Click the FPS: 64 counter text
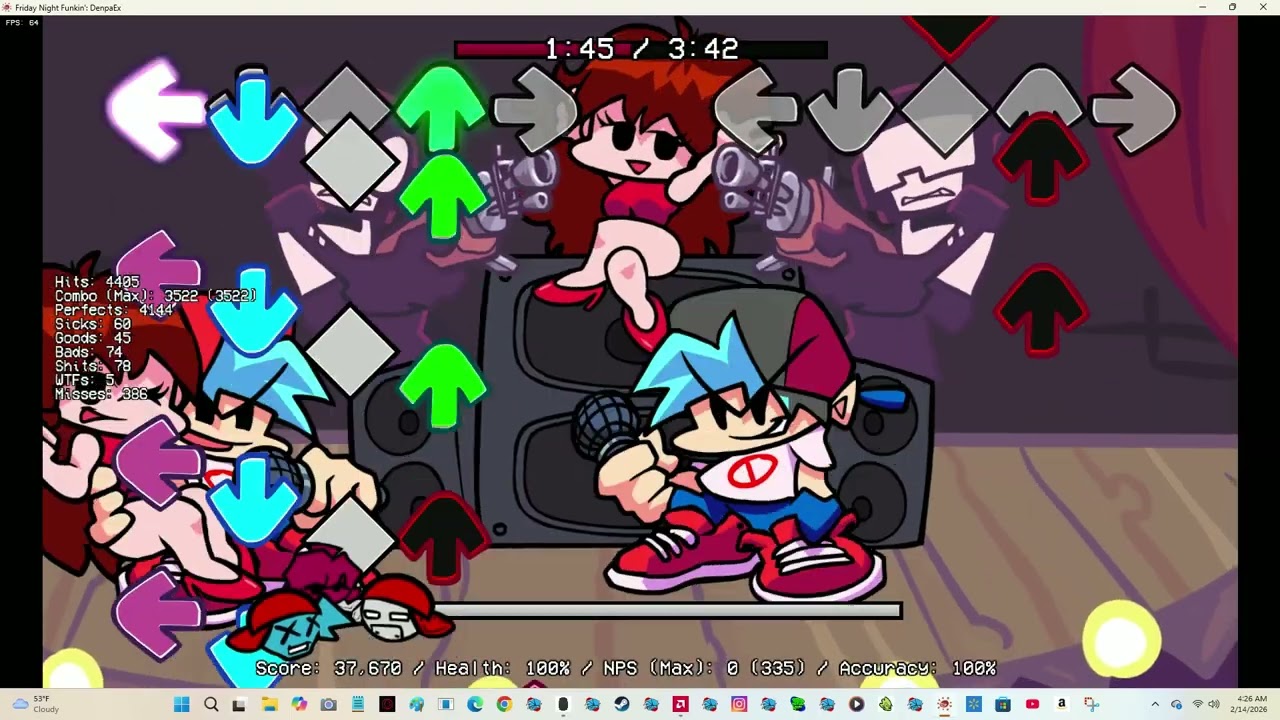This screenshot has width=1280, height=720. coord(22,22)
